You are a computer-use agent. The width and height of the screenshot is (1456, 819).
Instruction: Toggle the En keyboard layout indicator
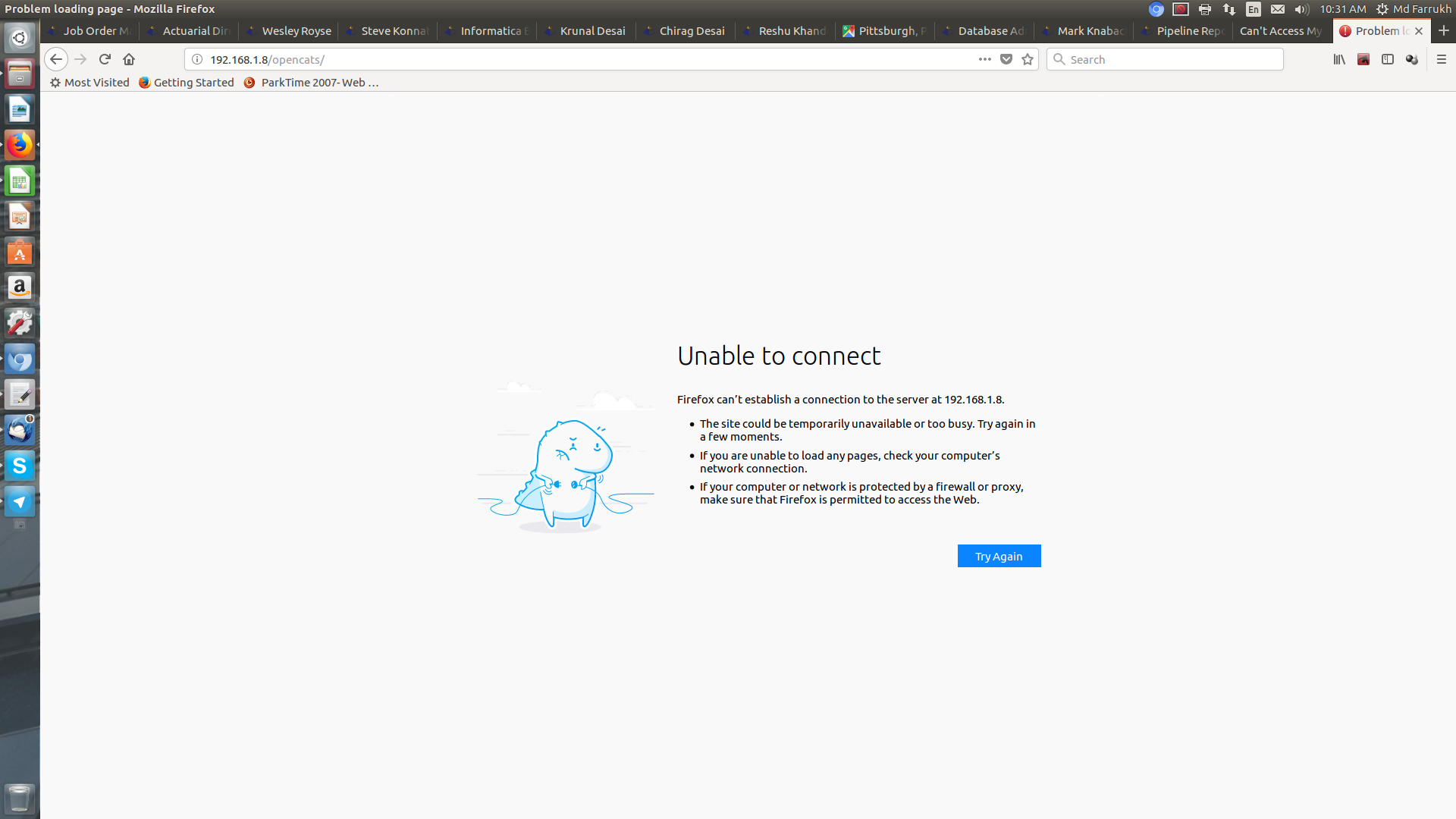[x=1254, y=9]
